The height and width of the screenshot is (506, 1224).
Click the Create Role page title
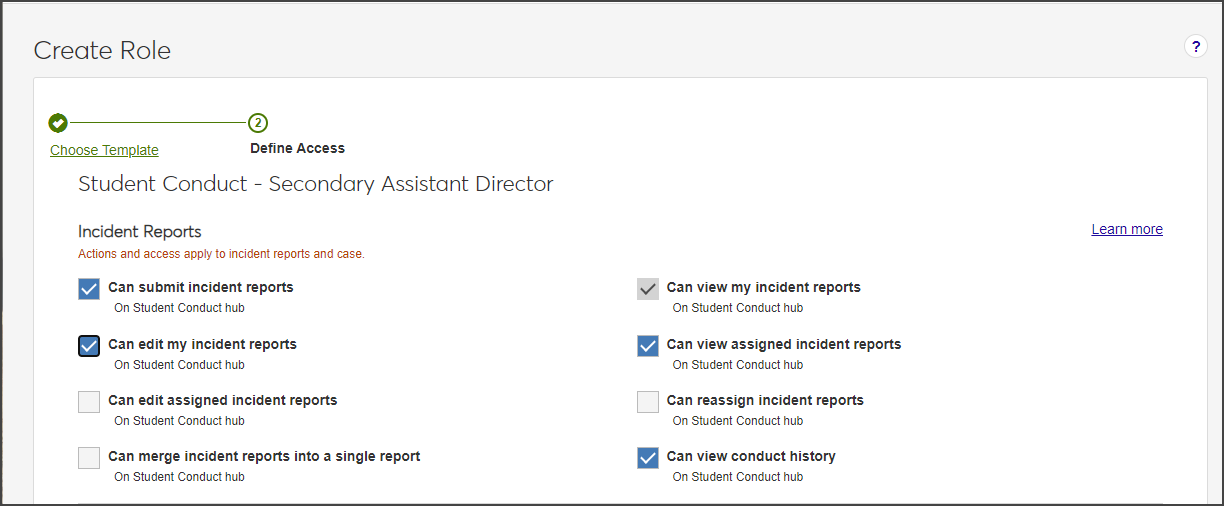pyautogui.click(x=102, y=50)
